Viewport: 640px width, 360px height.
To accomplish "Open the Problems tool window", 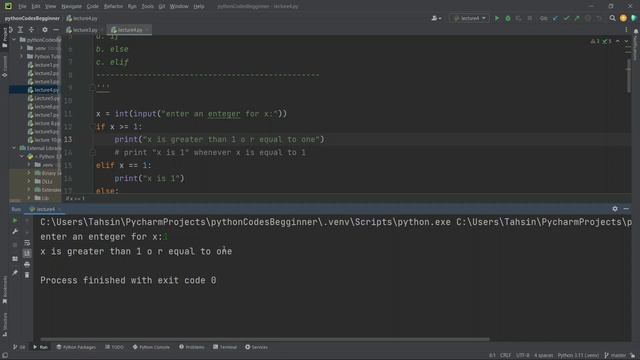I will [191, 347].
